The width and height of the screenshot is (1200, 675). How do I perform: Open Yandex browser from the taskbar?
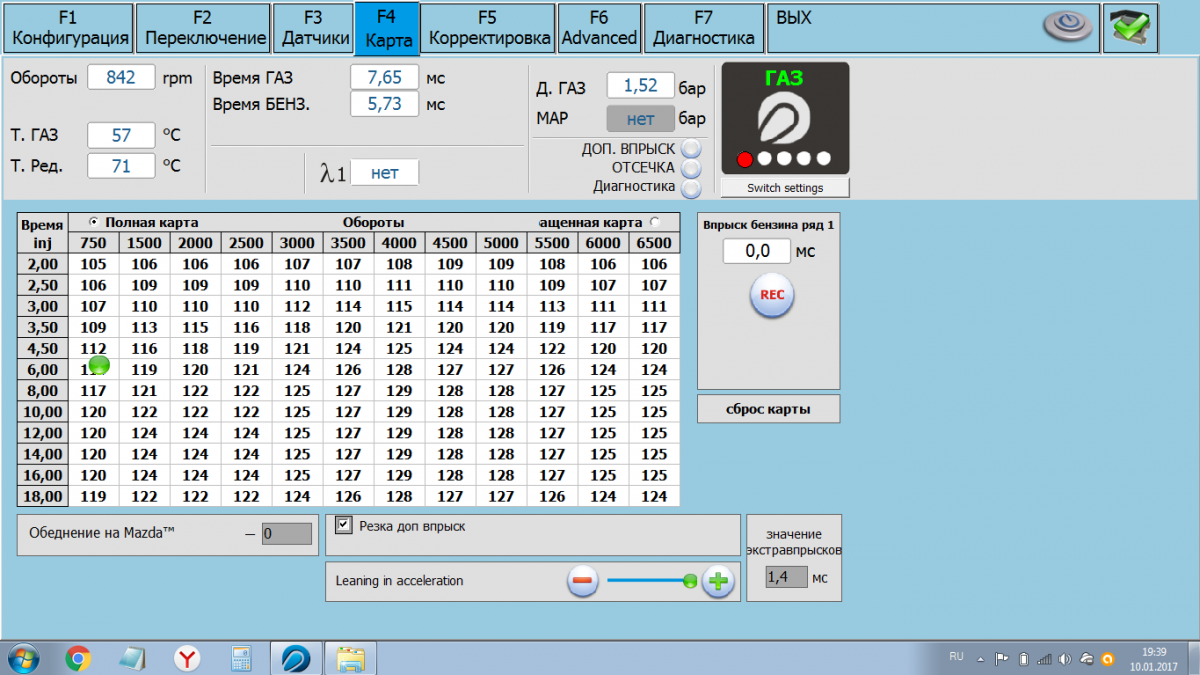point(187,658)
